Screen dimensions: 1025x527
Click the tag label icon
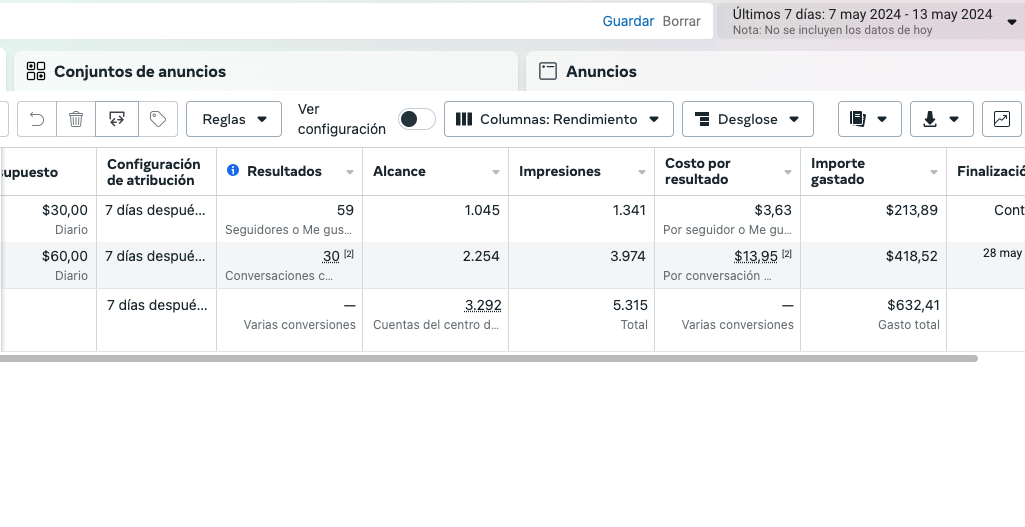[x=157, y=119]
